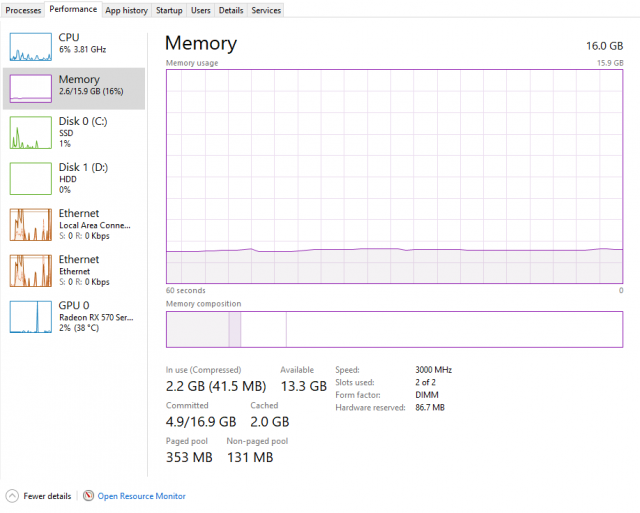
Task: Click the Resource Monitor icon
Action: tap(89, 496)
